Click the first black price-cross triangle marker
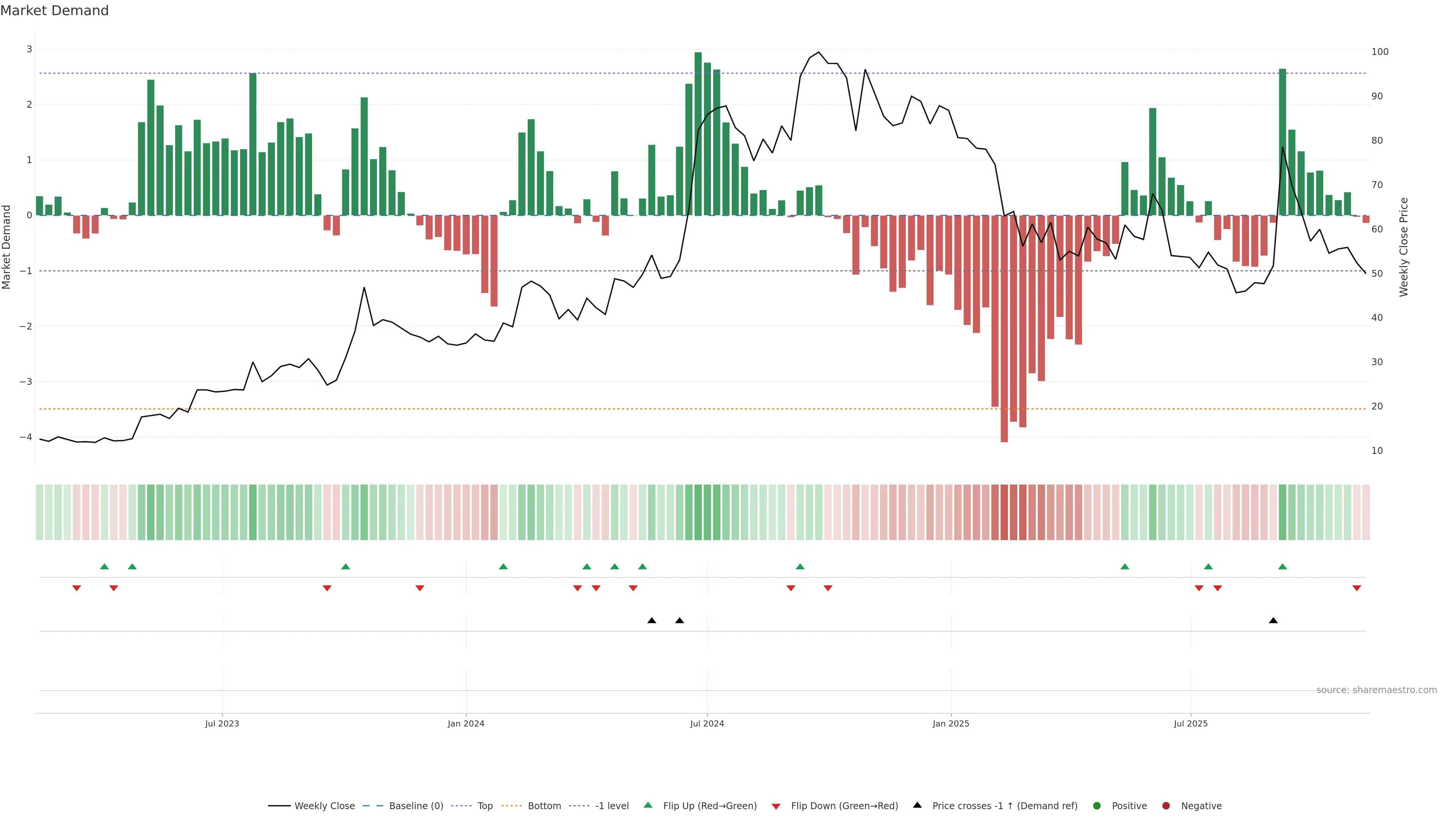This screenshot has height=819, width=1456. pyautogui.click(x=652, y=621)
